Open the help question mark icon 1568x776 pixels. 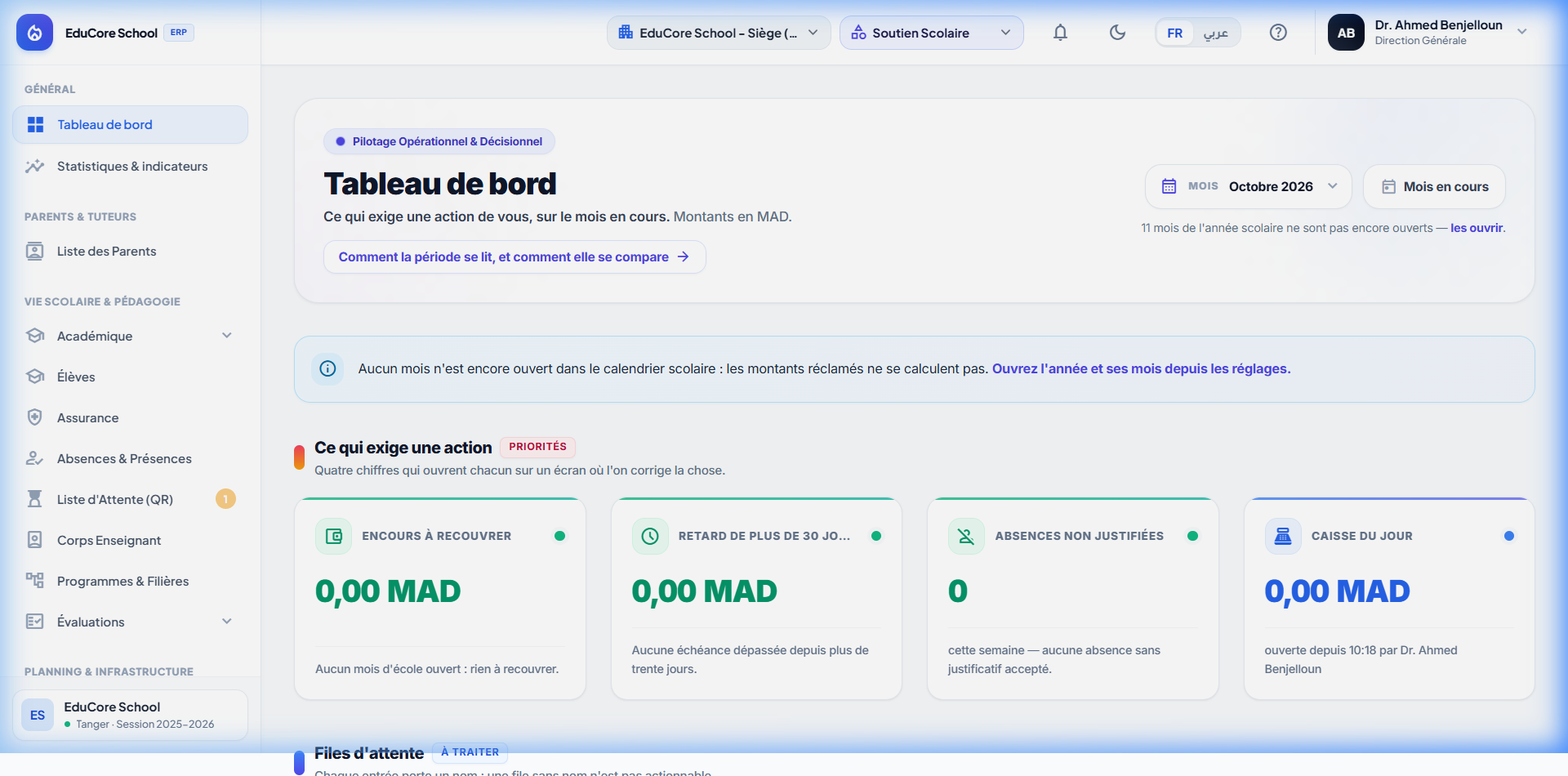(x=1278, y=33)
